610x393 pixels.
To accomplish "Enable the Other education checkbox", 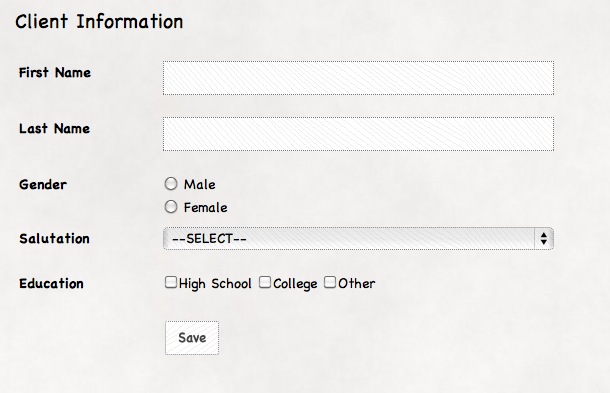I will click(330, 282).
